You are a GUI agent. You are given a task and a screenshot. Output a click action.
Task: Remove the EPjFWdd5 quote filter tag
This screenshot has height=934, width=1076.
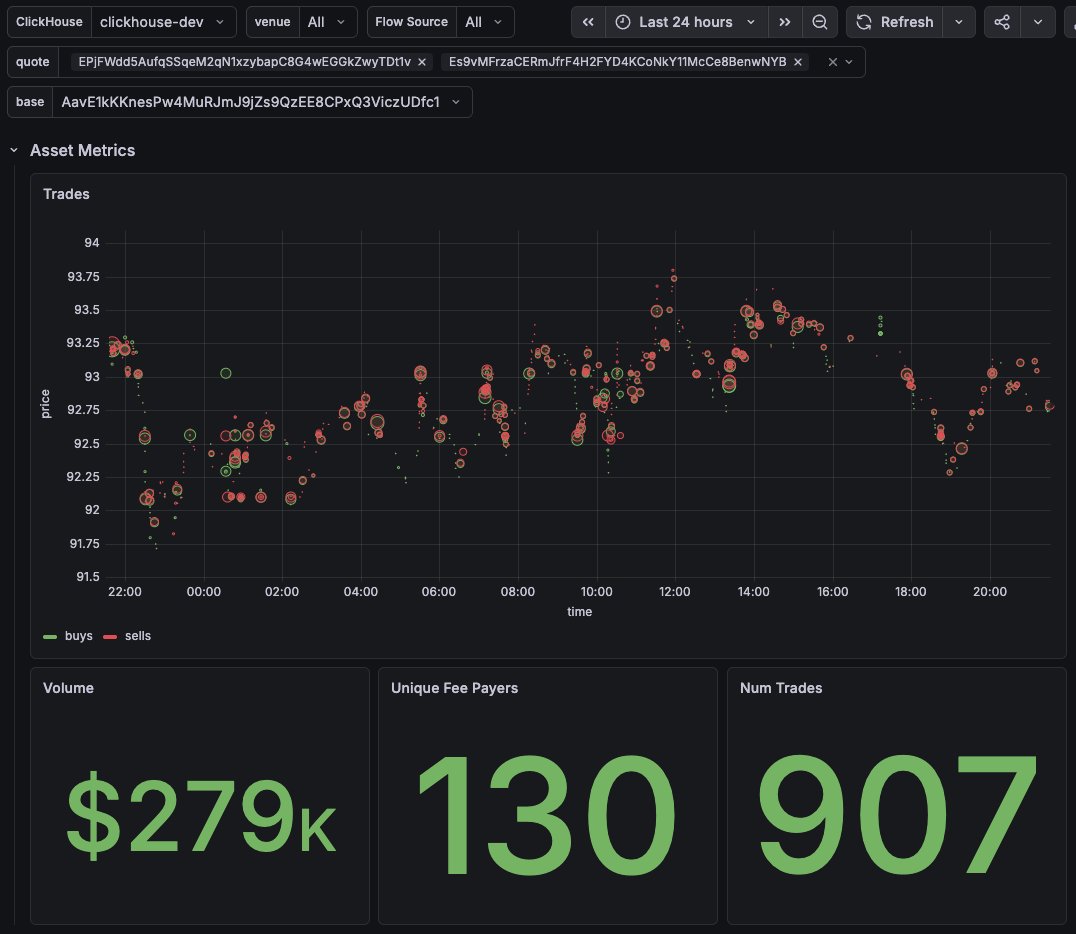click(x=422, y=62)
